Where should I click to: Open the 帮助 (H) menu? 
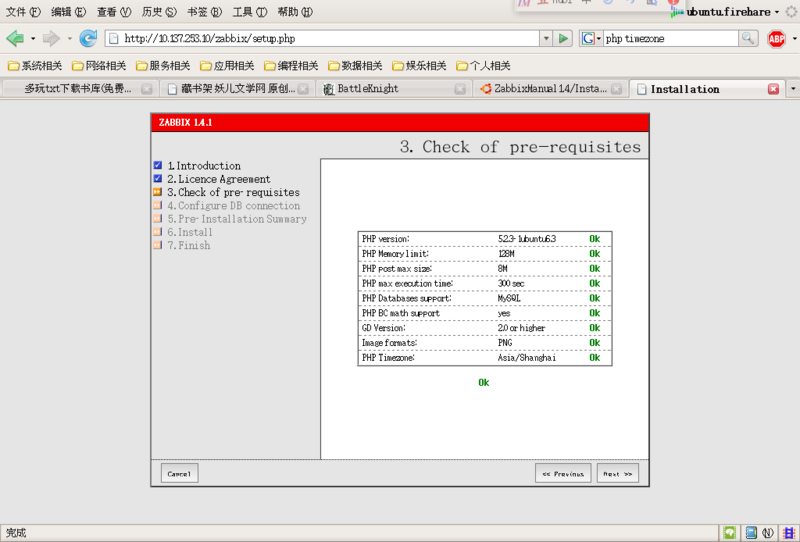point(295,12)
